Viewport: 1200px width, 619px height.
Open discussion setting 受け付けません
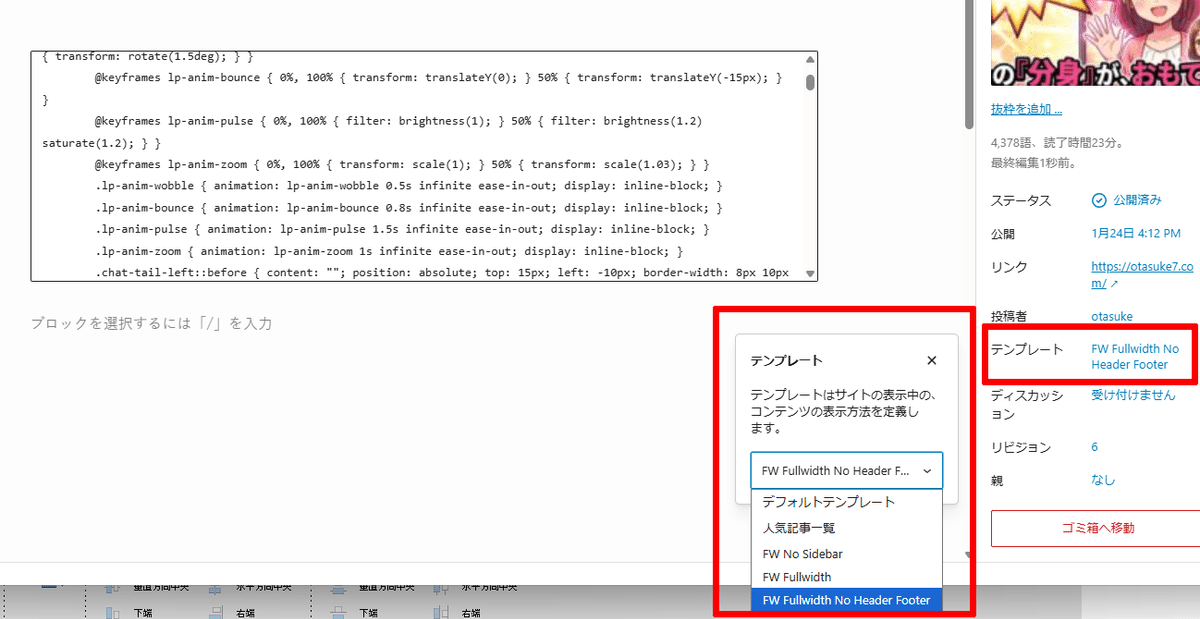(1134, 395)
